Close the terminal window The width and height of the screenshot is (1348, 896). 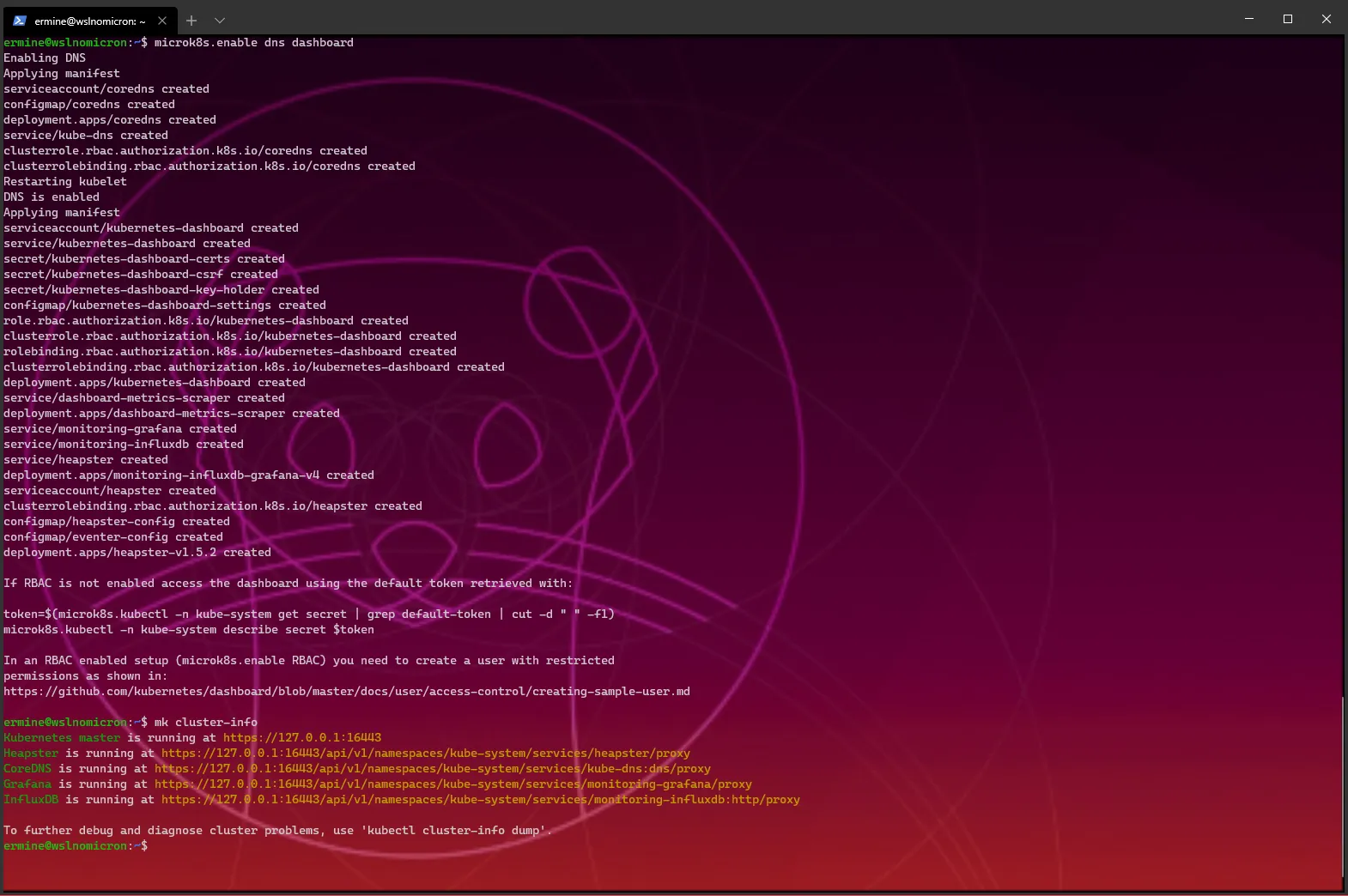click(x=1327, y=19)
